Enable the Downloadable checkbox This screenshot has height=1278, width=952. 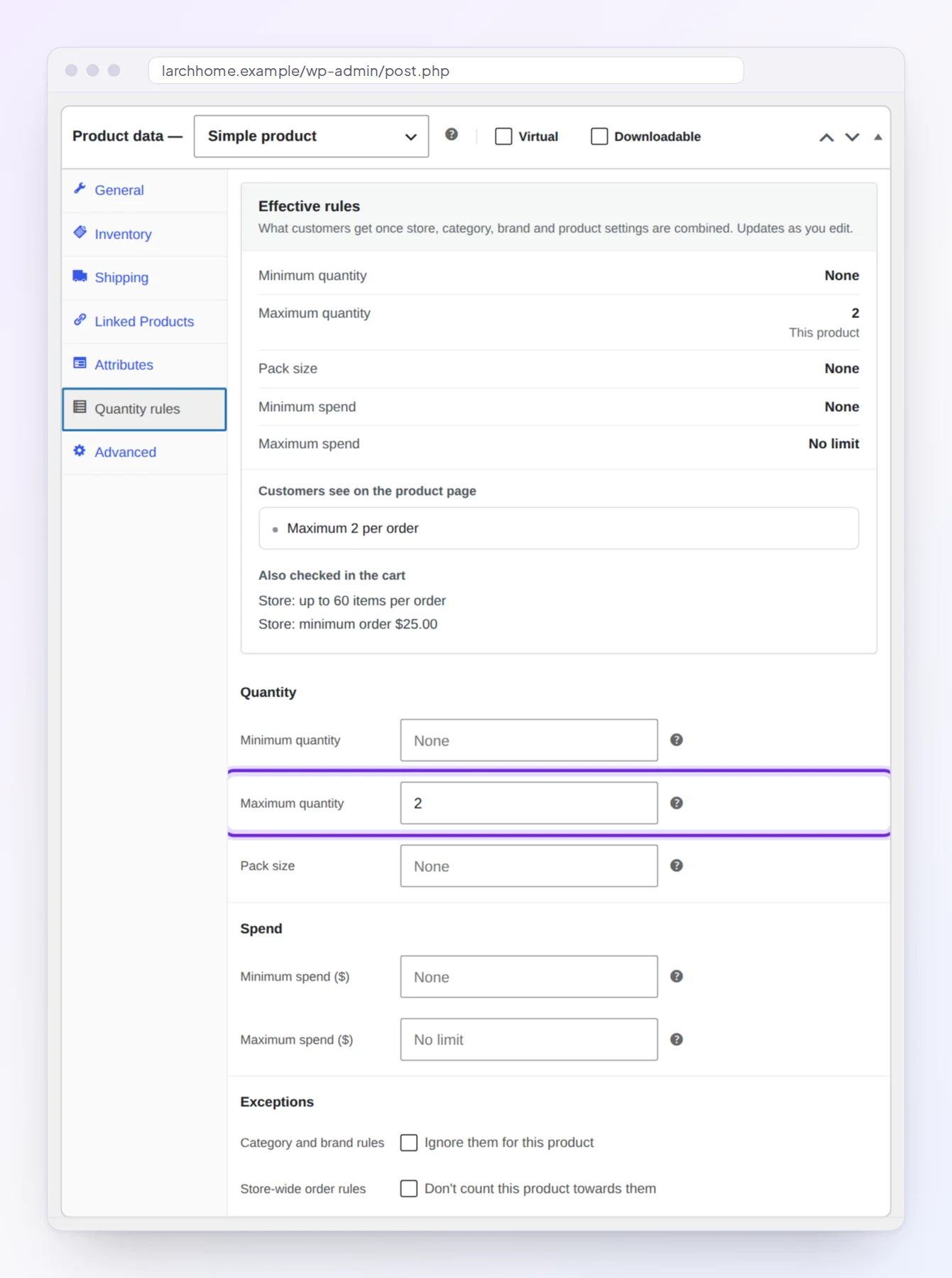tap(599, 136)
